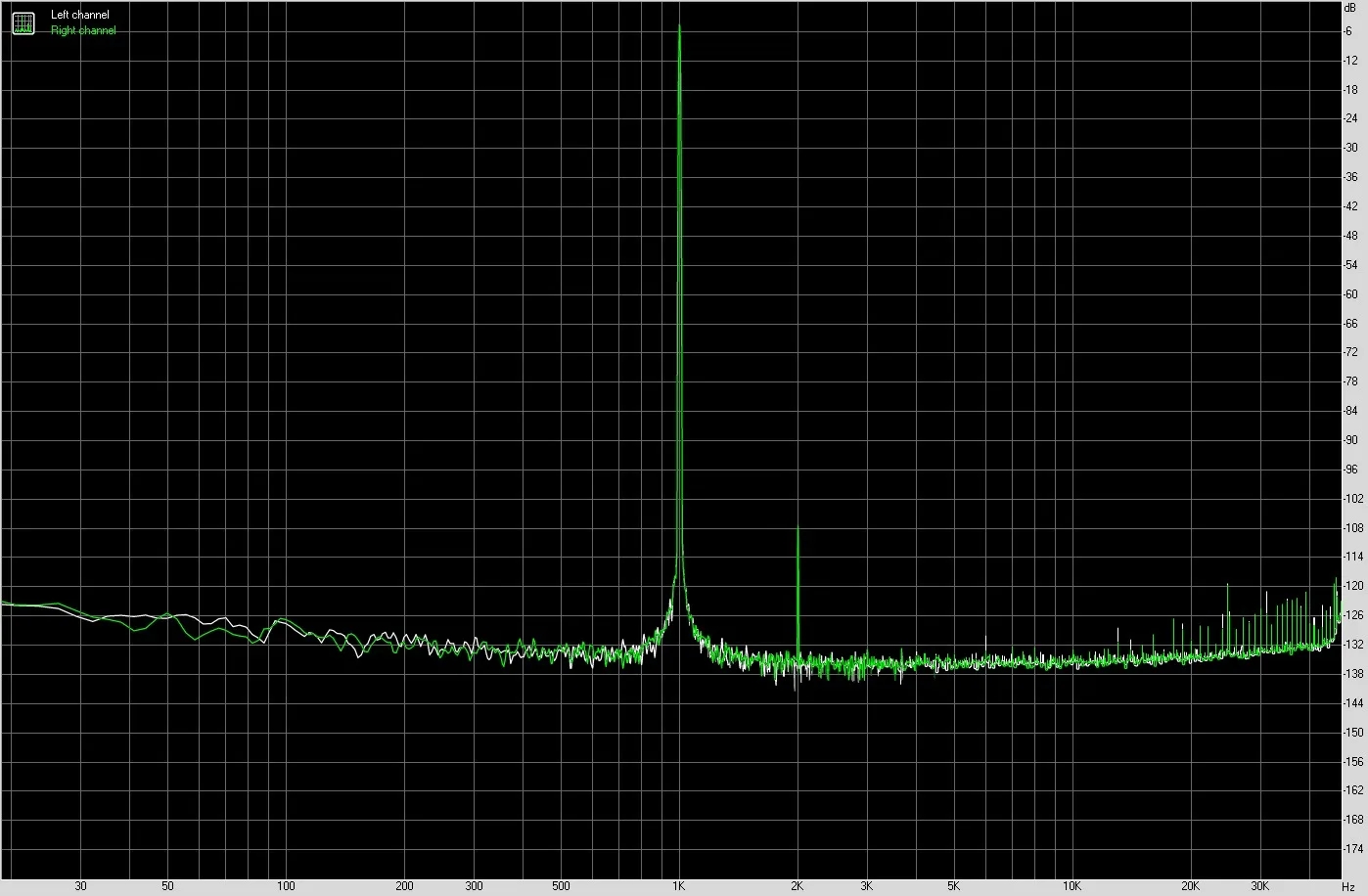Click the dB unit label
The height and width of the screenshot is (896, 1368).
[x=1350, y=7]
